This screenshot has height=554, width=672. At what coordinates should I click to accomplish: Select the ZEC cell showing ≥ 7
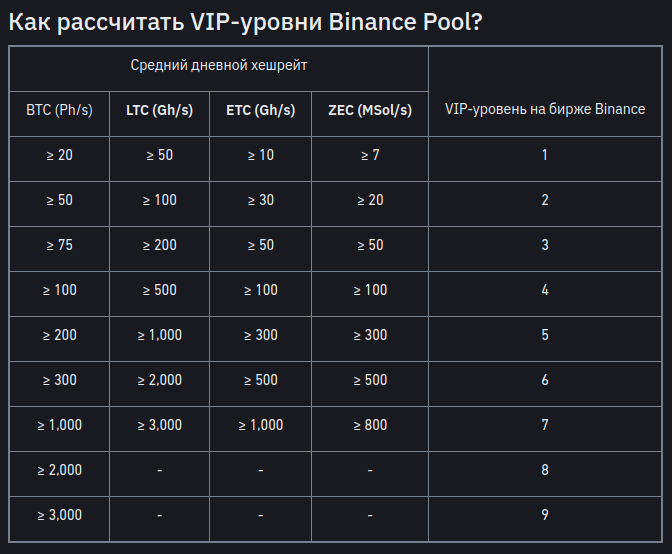pos(369,155)
